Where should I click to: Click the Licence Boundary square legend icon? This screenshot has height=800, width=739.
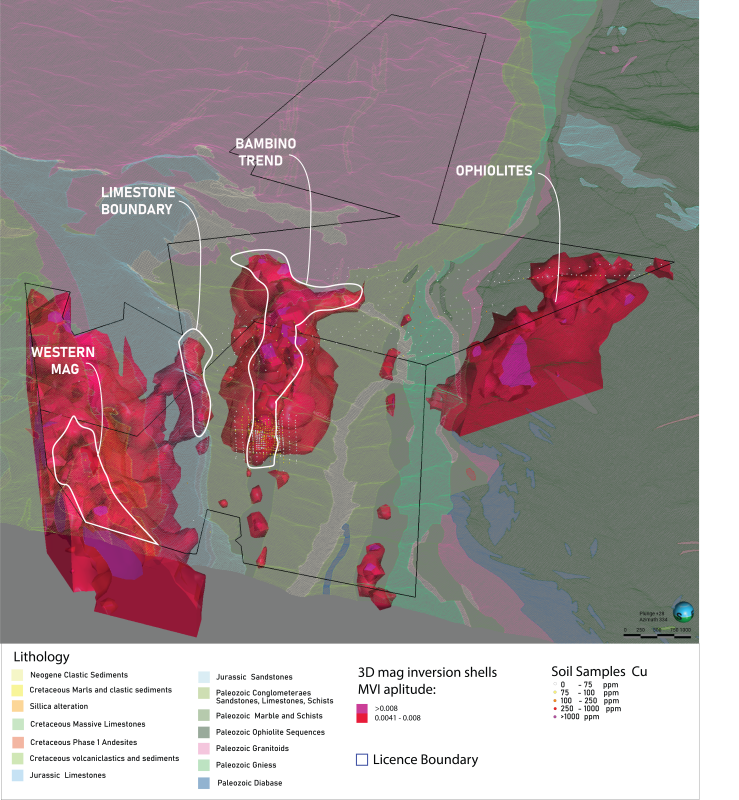coord(362,759)
